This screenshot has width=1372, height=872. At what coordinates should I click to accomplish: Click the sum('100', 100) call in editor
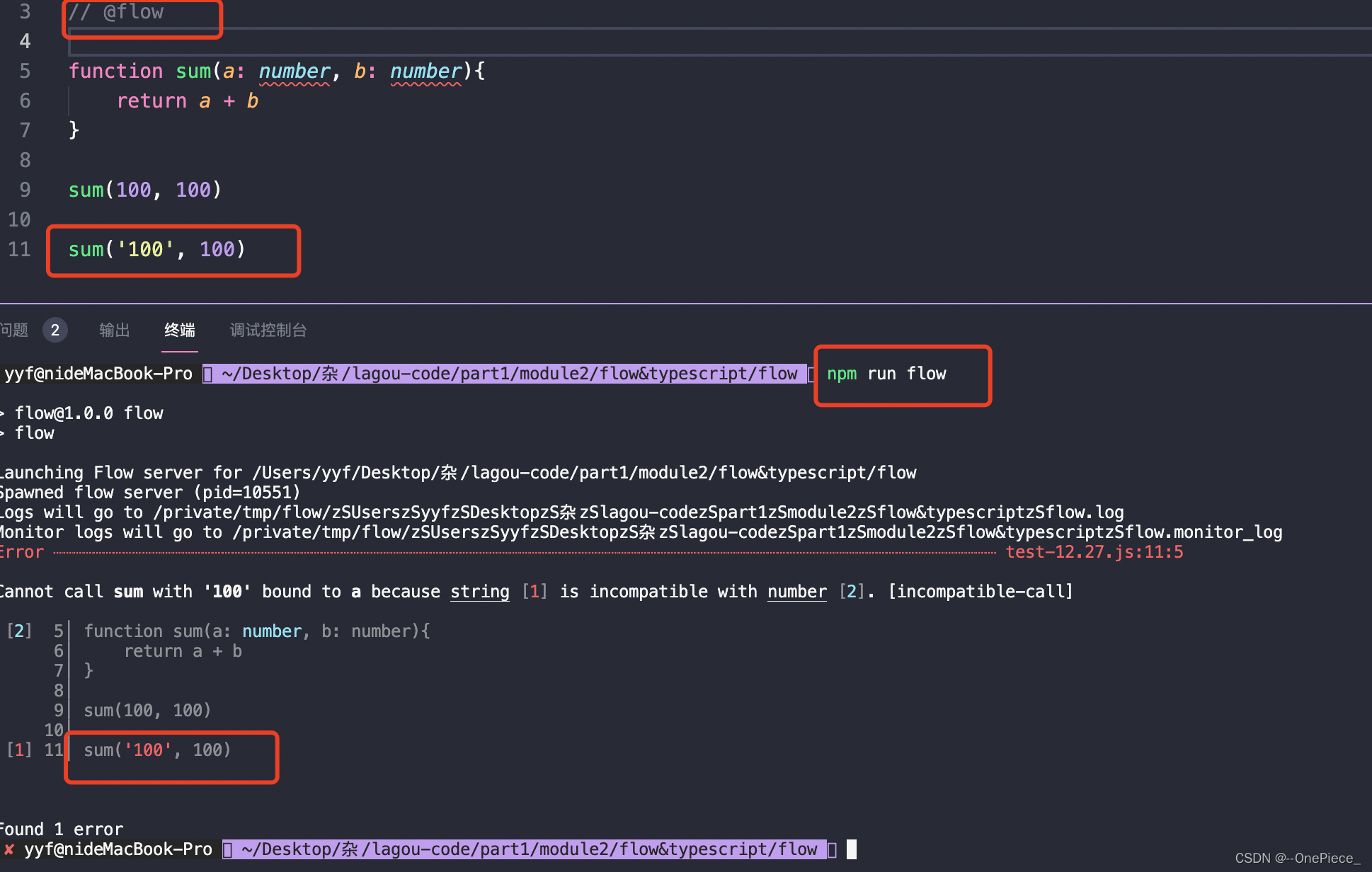tap(156, 249)
